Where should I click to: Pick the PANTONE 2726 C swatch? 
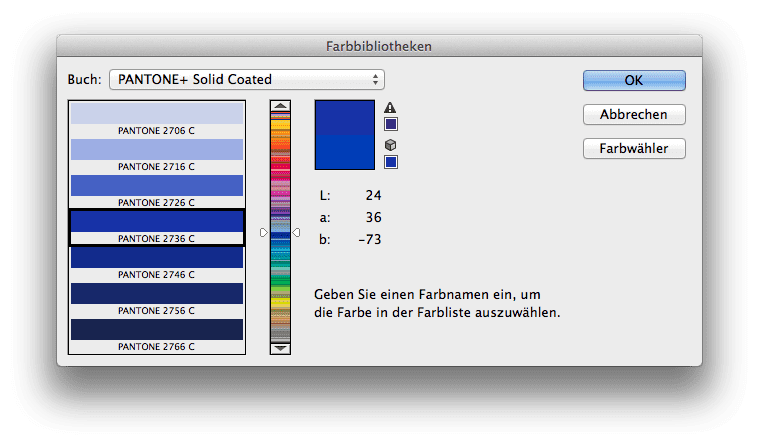pyautogui.click(x=157, y=191)
